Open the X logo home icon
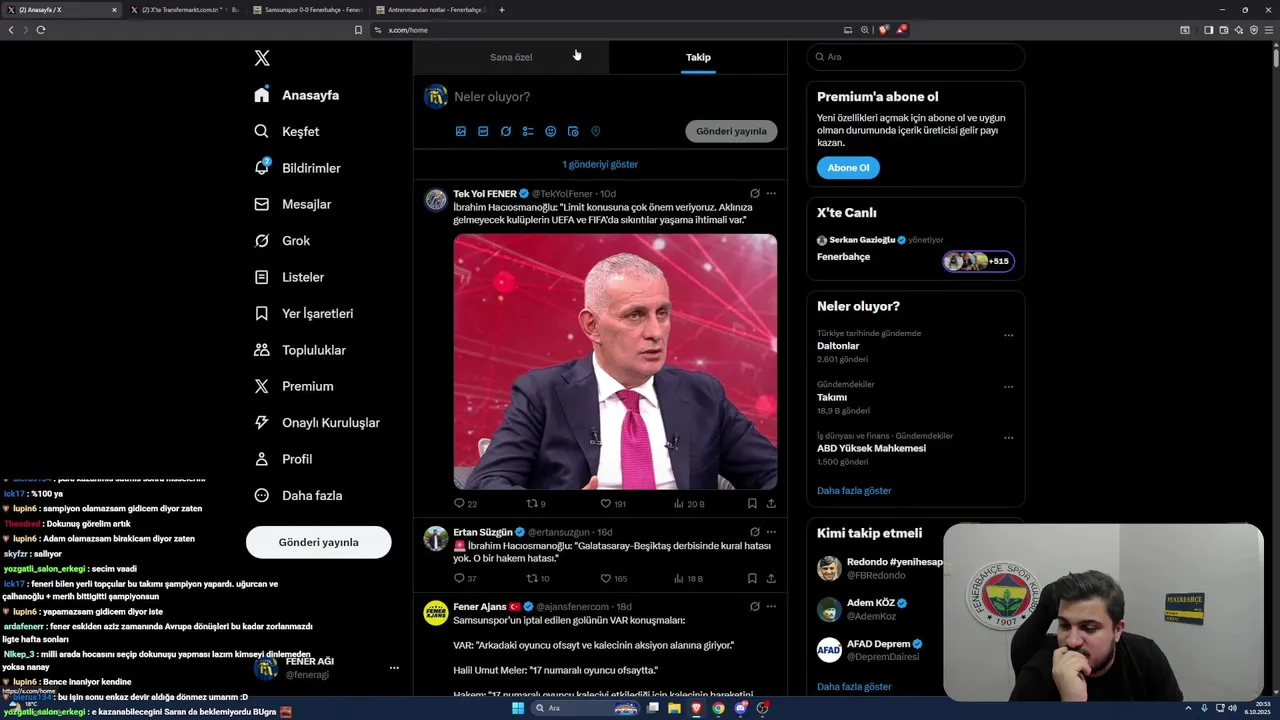The image size is (1280, 720). 262,58
